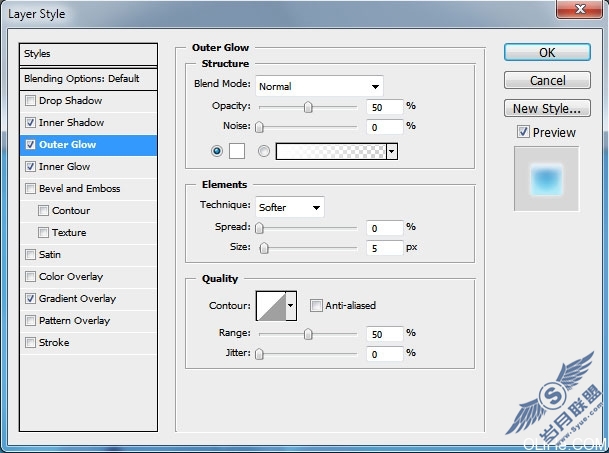The image size is (609, 453).
Task: Select the solid color glow radio button
Action: coord(217,151)
